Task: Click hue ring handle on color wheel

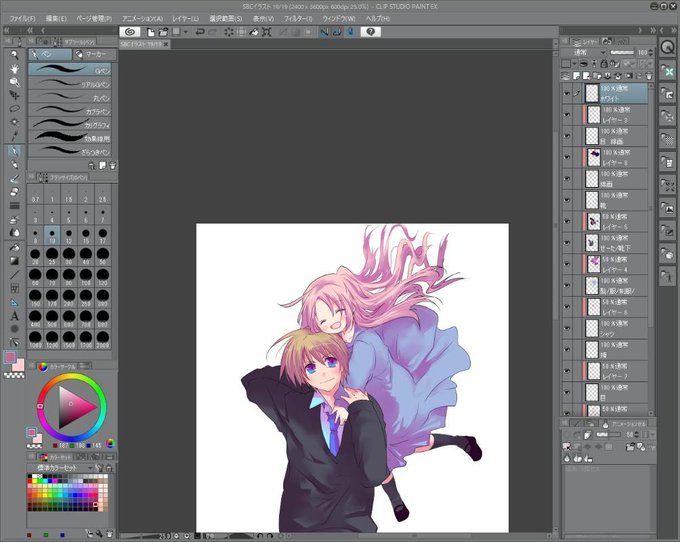Action: point(40,406)
